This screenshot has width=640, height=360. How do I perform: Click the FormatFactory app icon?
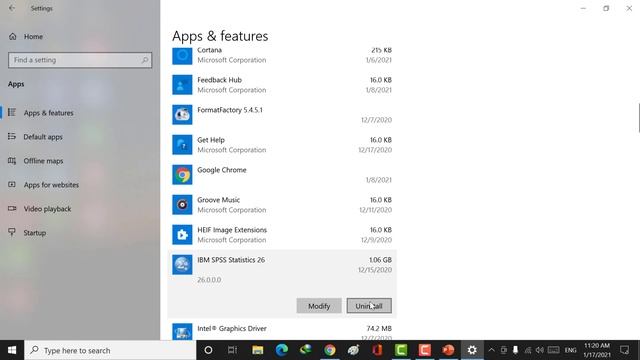tap(182, 115)
